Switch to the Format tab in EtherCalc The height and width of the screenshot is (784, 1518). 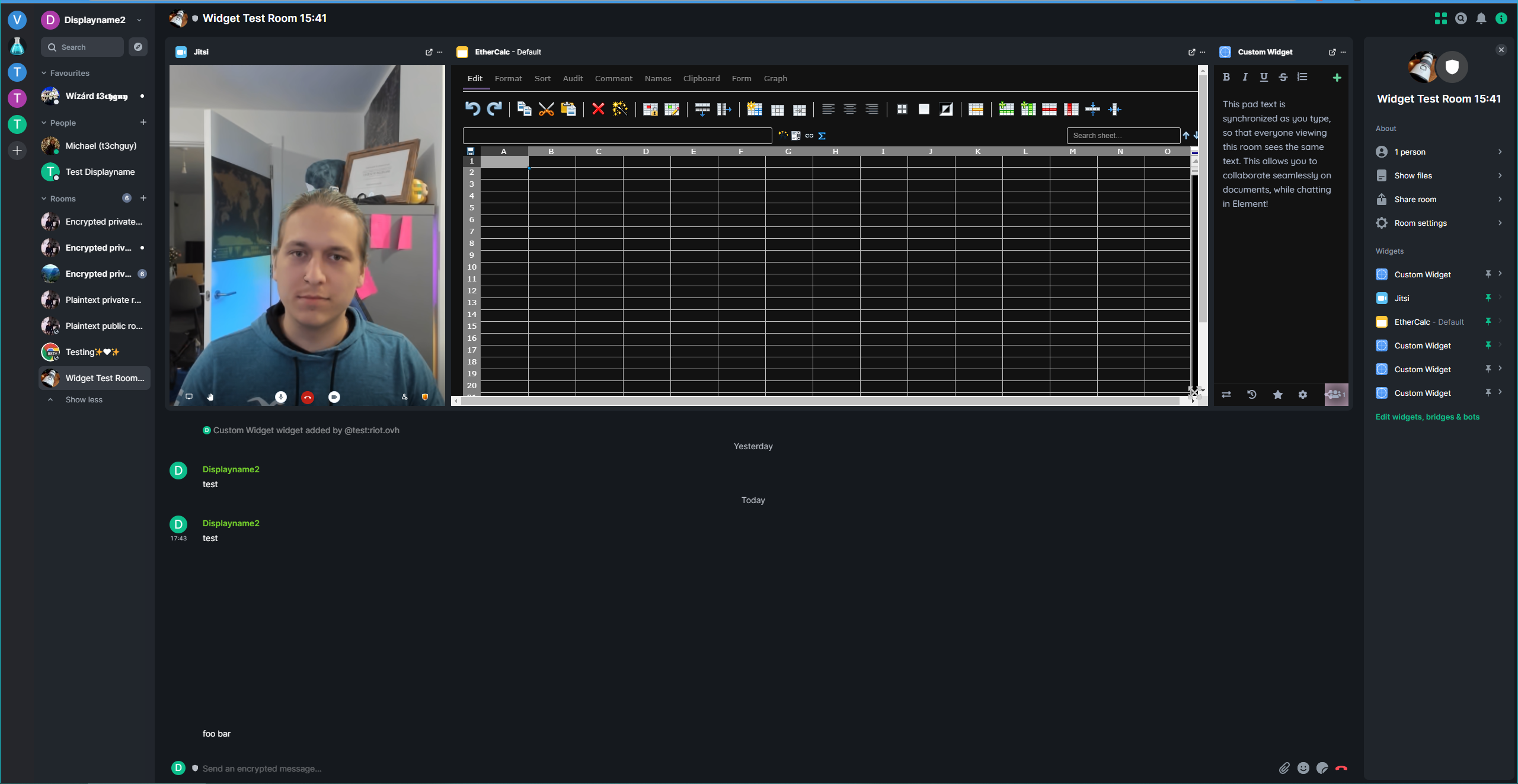[508, 78]
